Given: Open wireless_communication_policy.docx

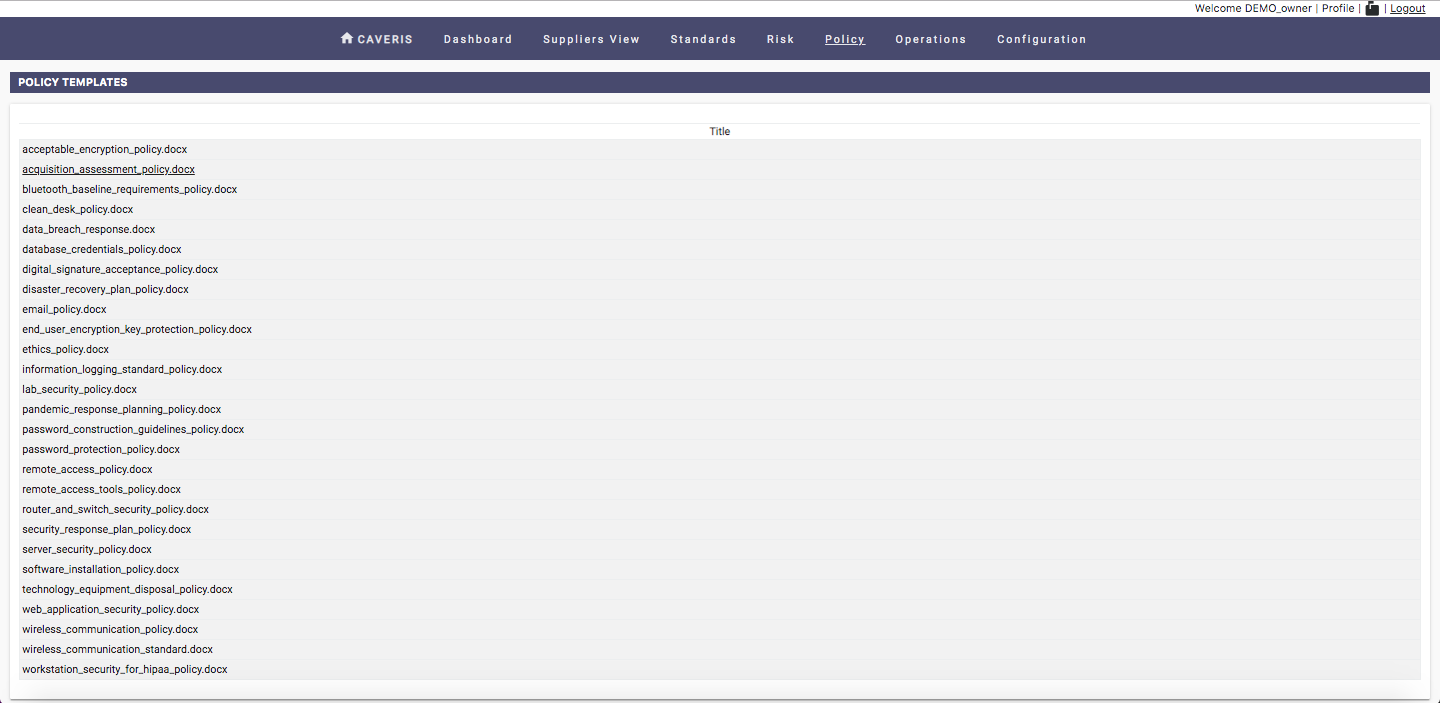Looking at the screenshot, I should point(110,629).
